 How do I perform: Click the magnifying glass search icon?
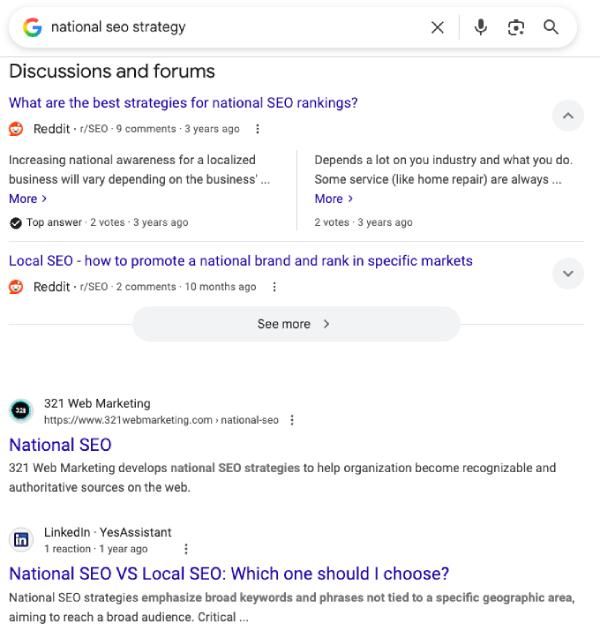point(551,27)
